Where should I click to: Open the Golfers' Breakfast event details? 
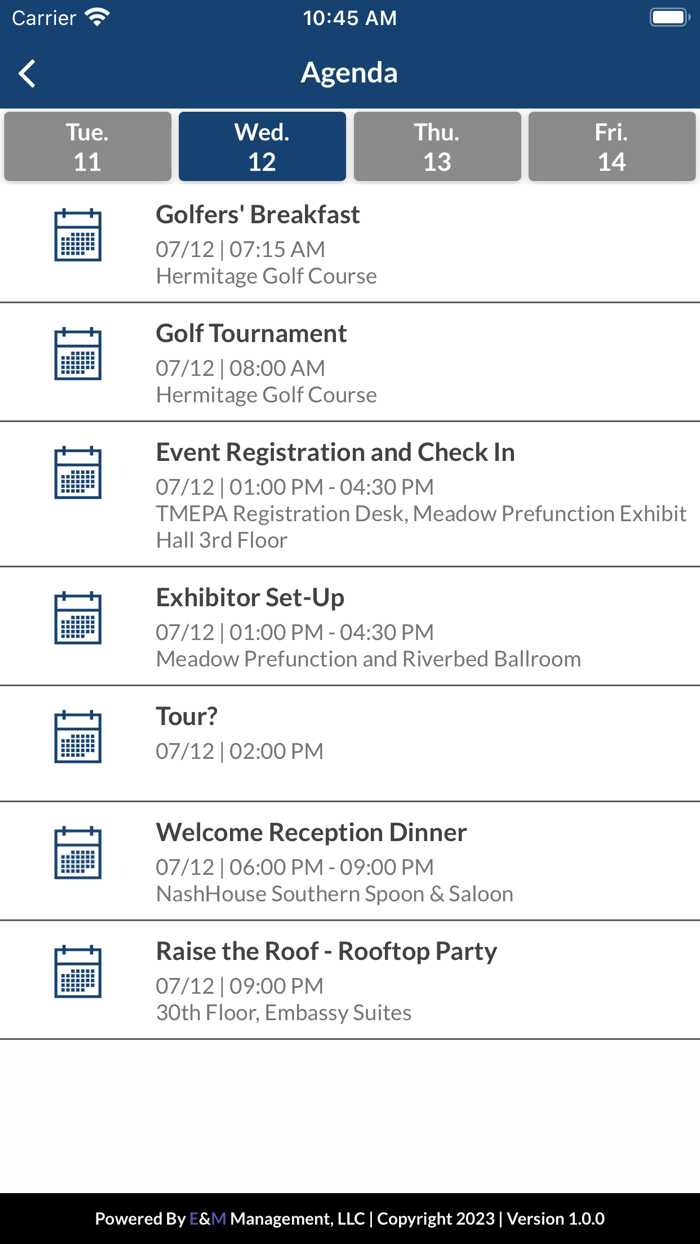[x=350, y=243]
